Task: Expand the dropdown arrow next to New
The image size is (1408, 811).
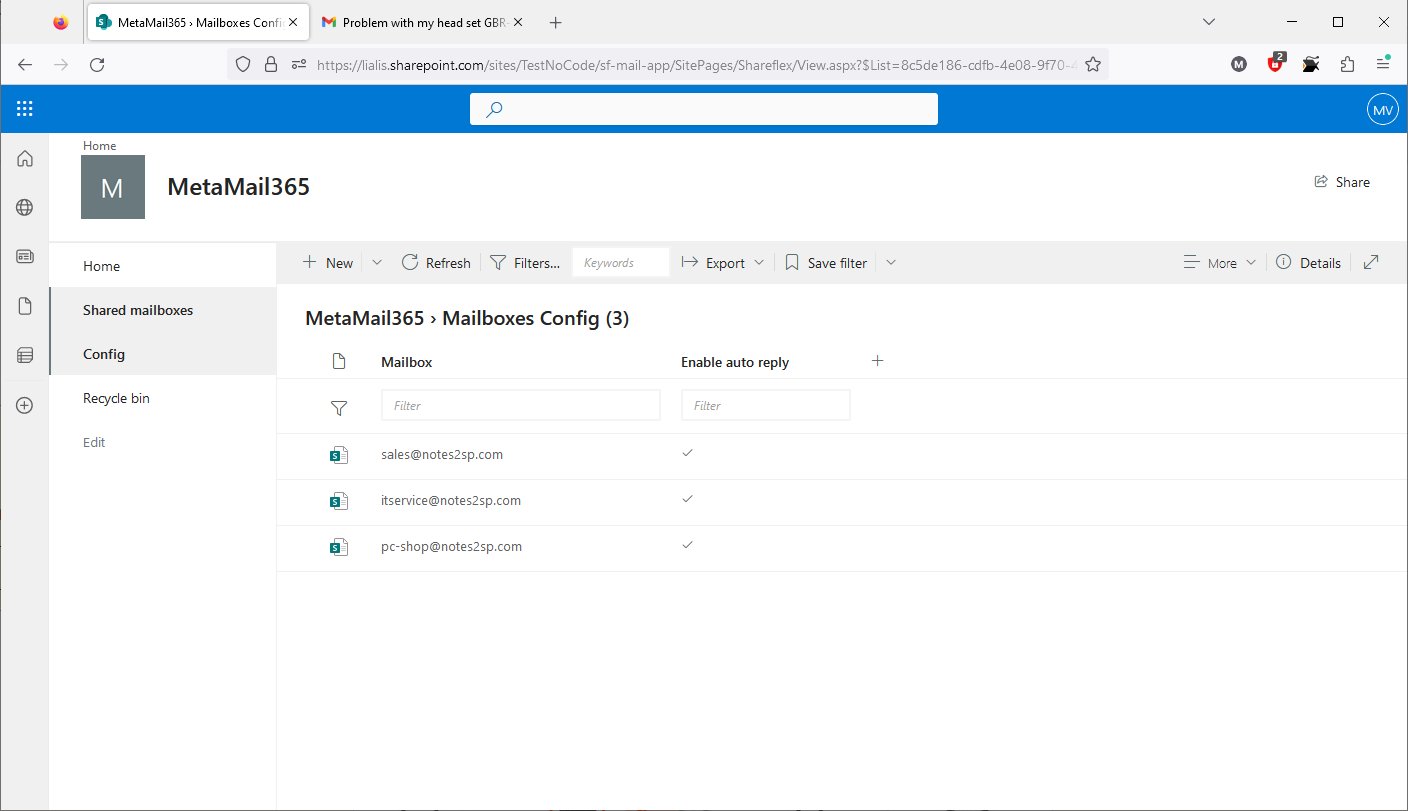Action: pos(377,262)
